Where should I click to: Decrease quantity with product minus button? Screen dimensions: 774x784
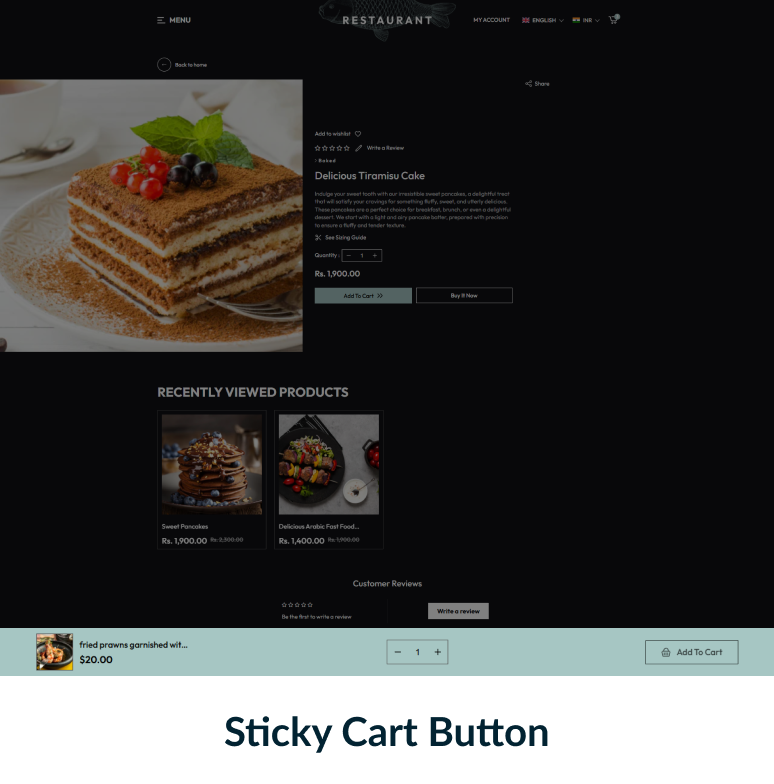[x=349, y=256]
